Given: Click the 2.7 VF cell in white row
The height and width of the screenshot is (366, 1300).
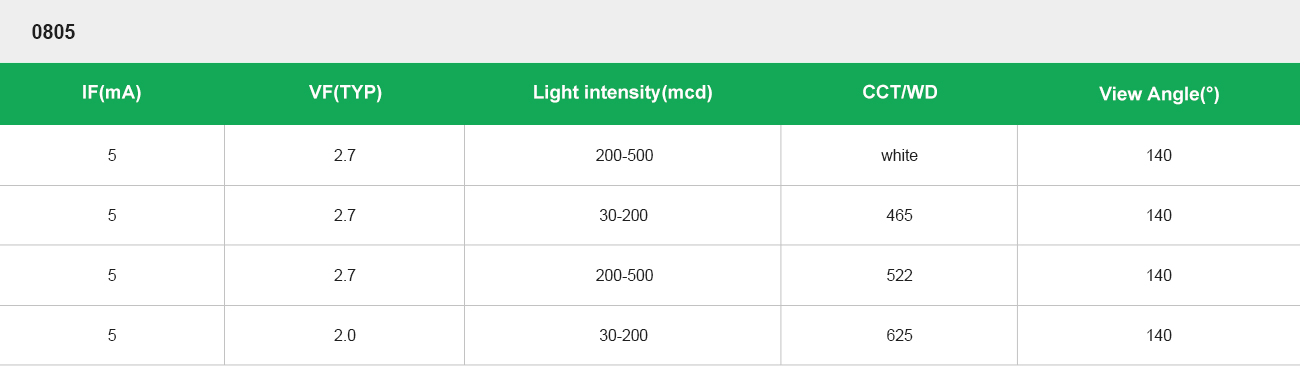Looking at the screenshot, I should point(345,155).
